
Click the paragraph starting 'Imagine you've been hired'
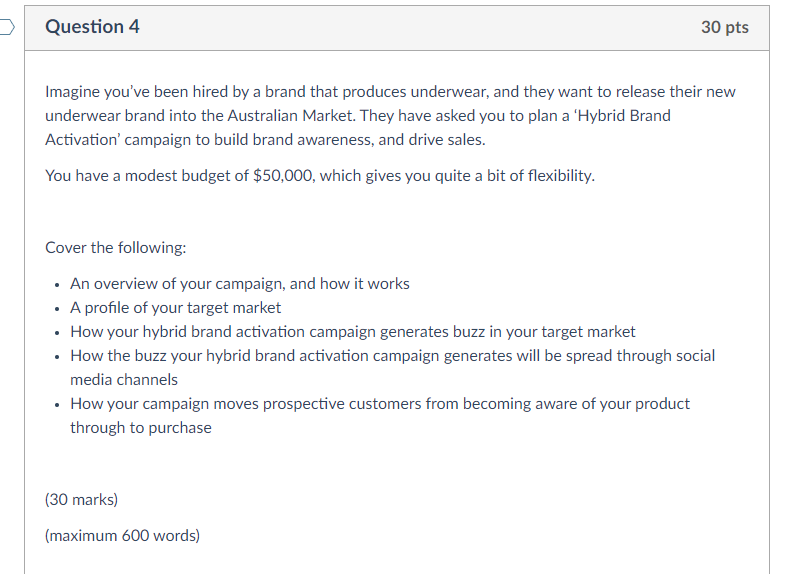coord(390,115)
